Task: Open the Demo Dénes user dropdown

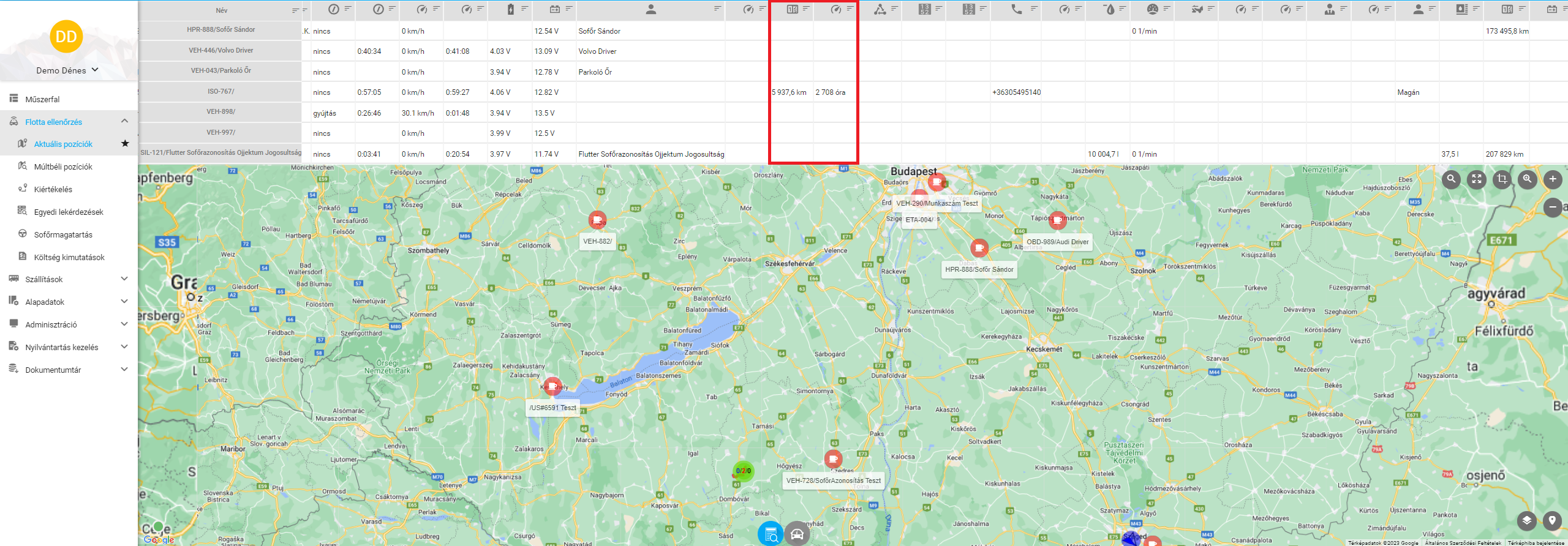Action: point(67,70)
